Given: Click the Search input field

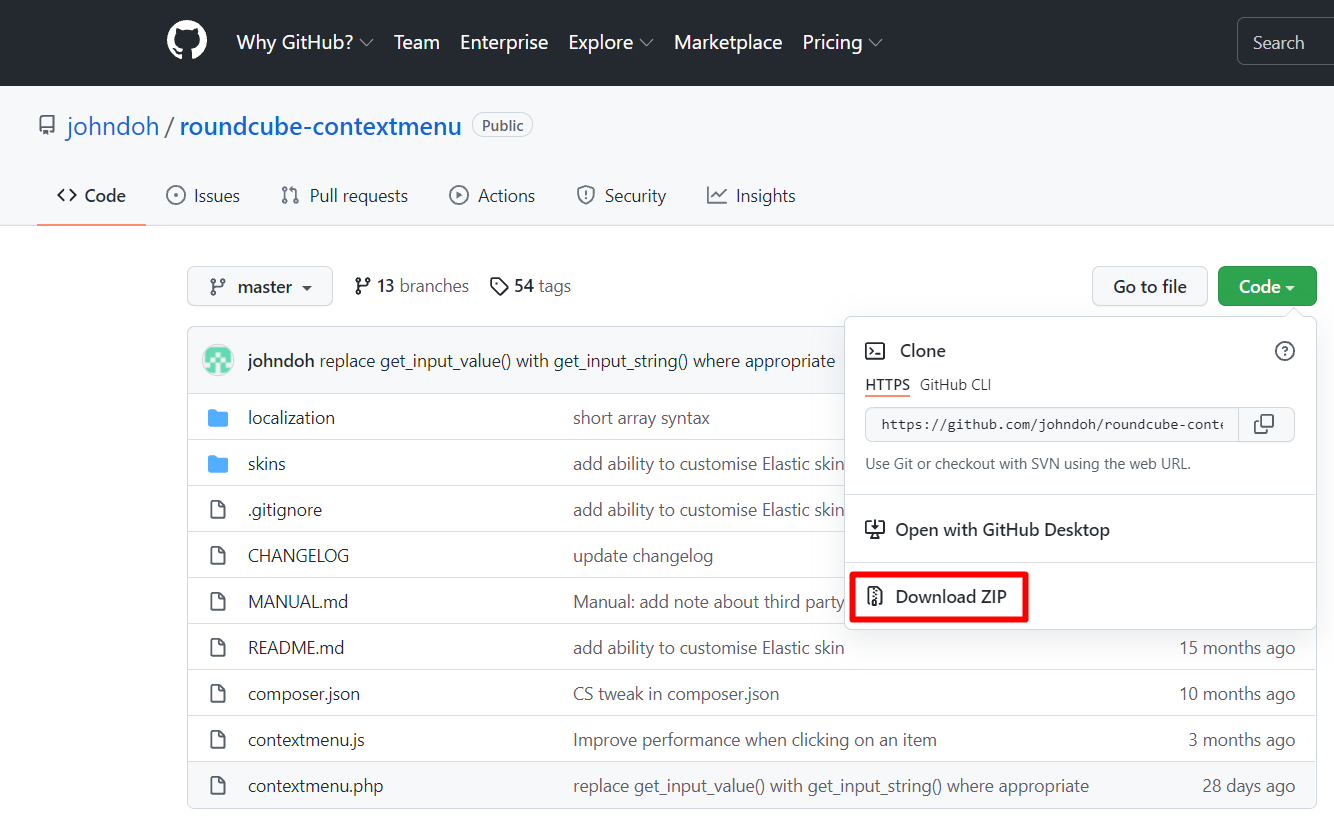Looking at the screenshot, I should tap(1284, 42).
